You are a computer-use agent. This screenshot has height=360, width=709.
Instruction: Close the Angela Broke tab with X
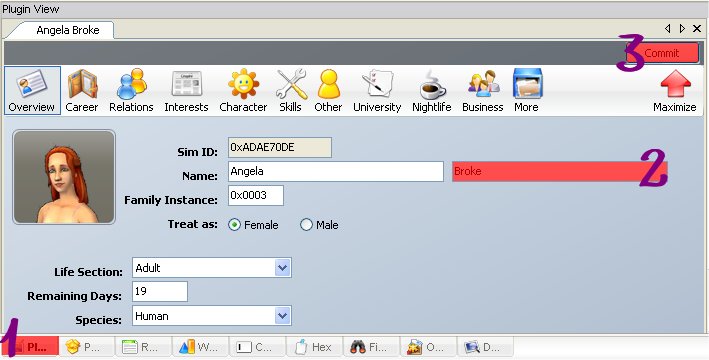click(697, 29)
